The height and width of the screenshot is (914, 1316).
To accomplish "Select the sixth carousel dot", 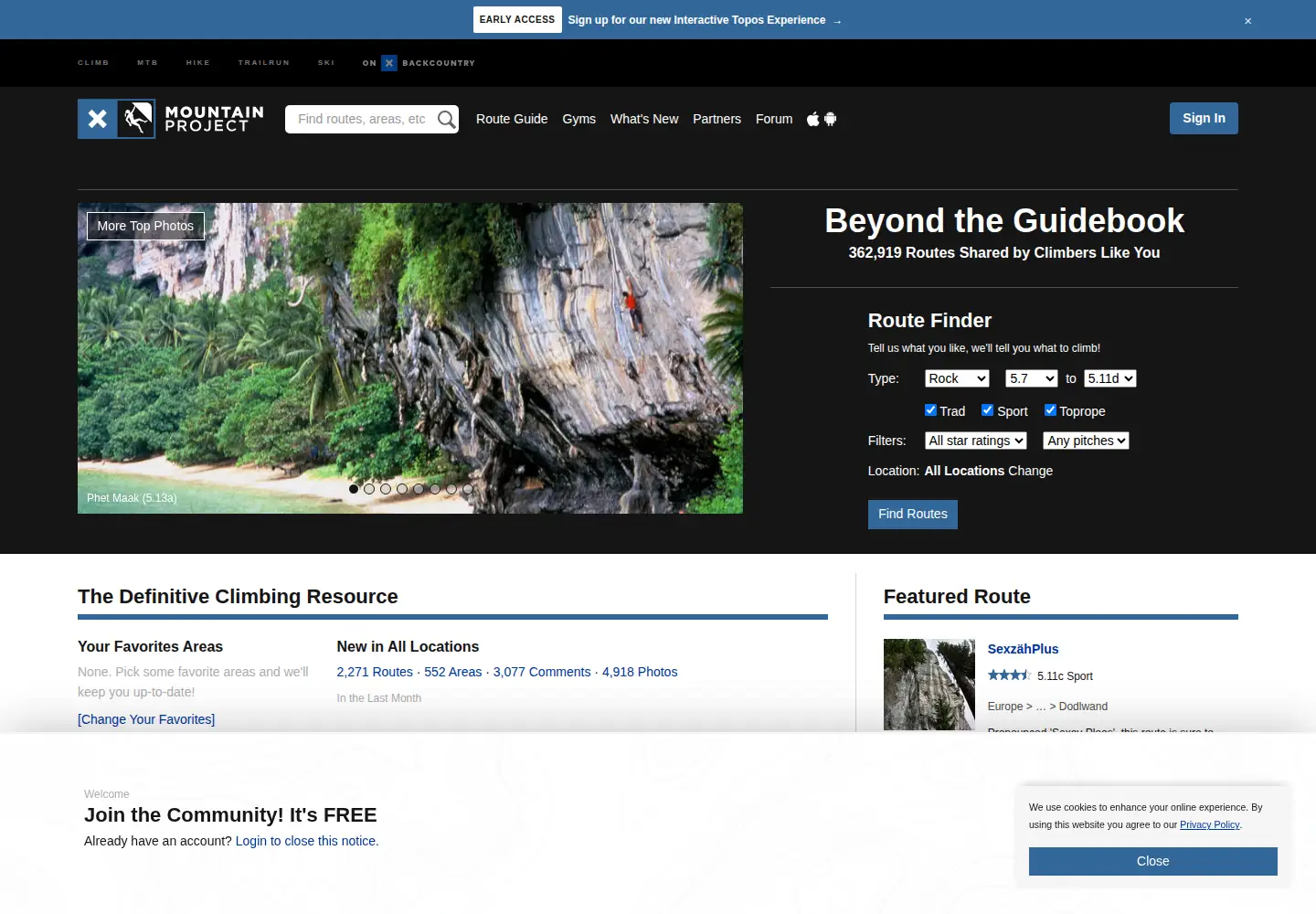I will pos(435,489).
